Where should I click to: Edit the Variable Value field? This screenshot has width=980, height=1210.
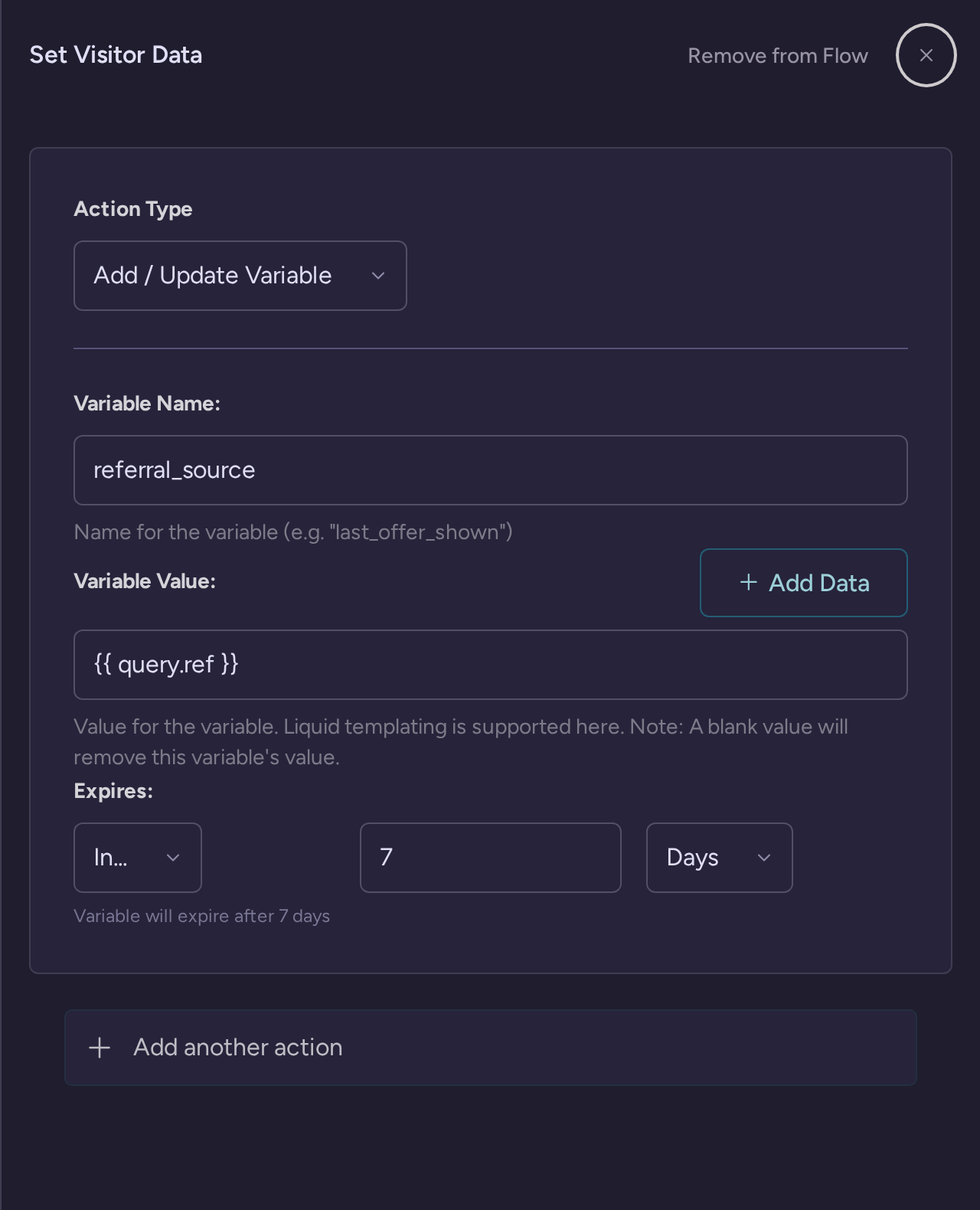pos(491,665)
